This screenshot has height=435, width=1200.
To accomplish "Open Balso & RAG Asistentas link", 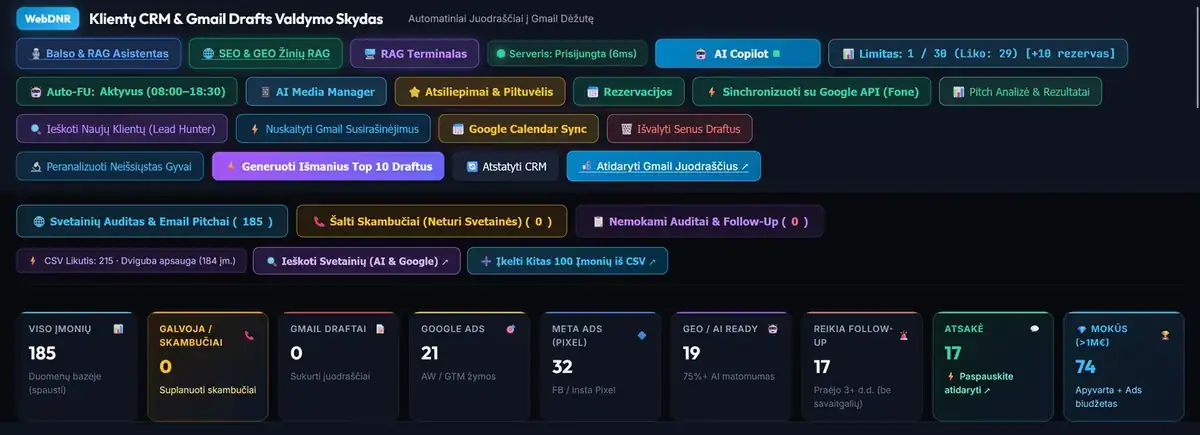I will pyautogui.click(x=100, y=54).
